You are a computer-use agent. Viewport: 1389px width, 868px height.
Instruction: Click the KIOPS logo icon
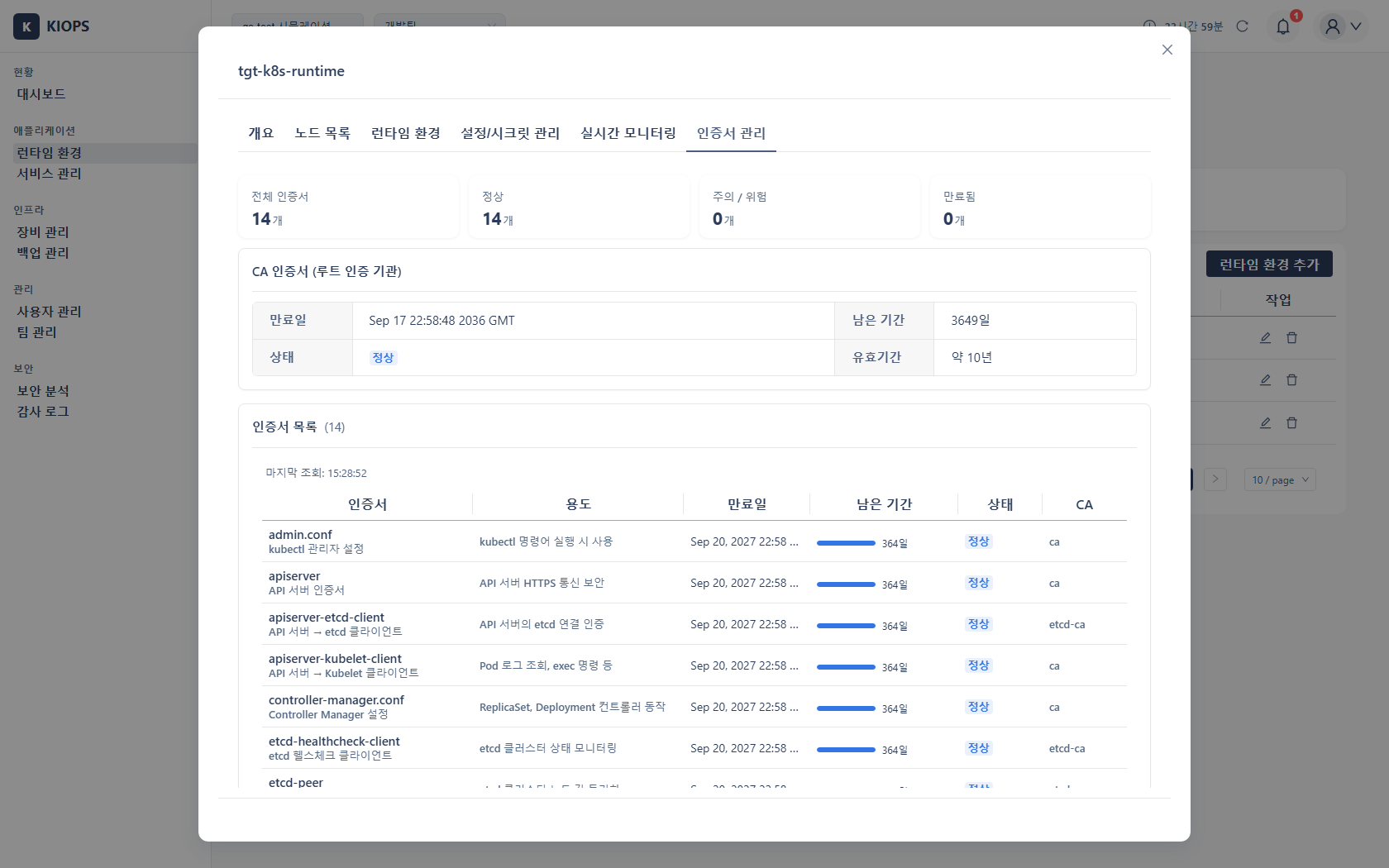coord(26,26)
